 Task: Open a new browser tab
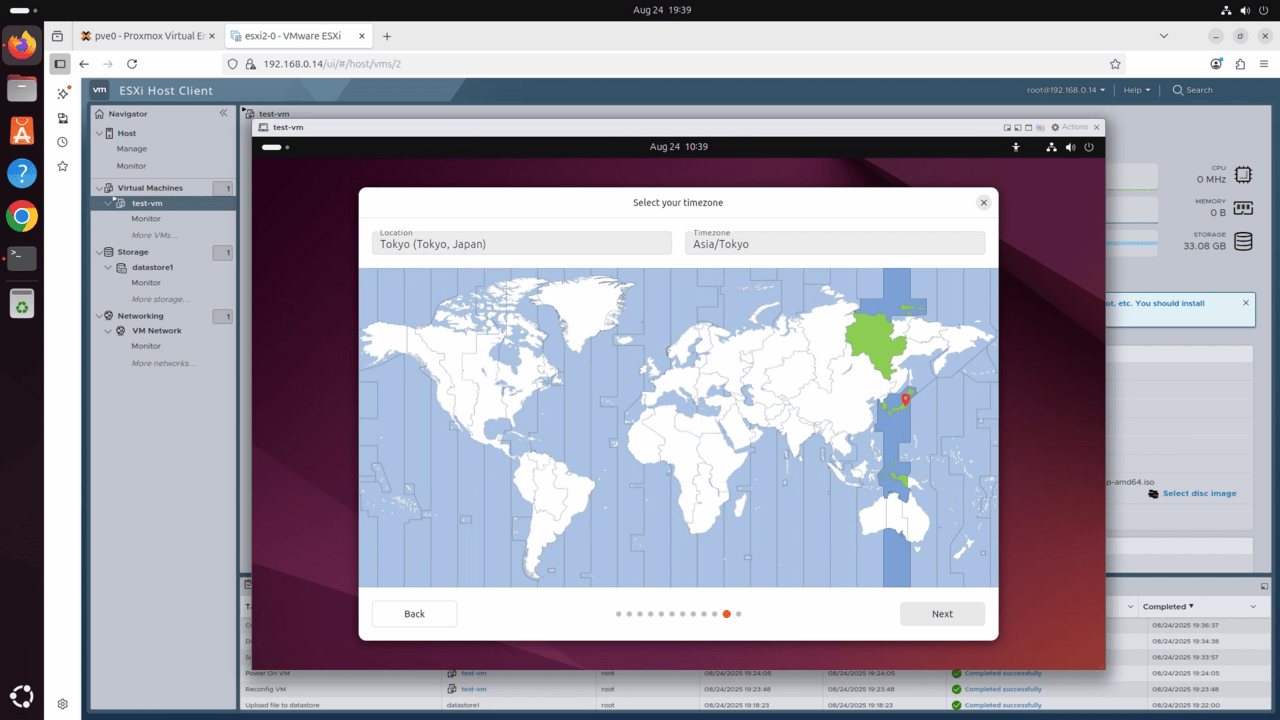click(x=387, y=36)
